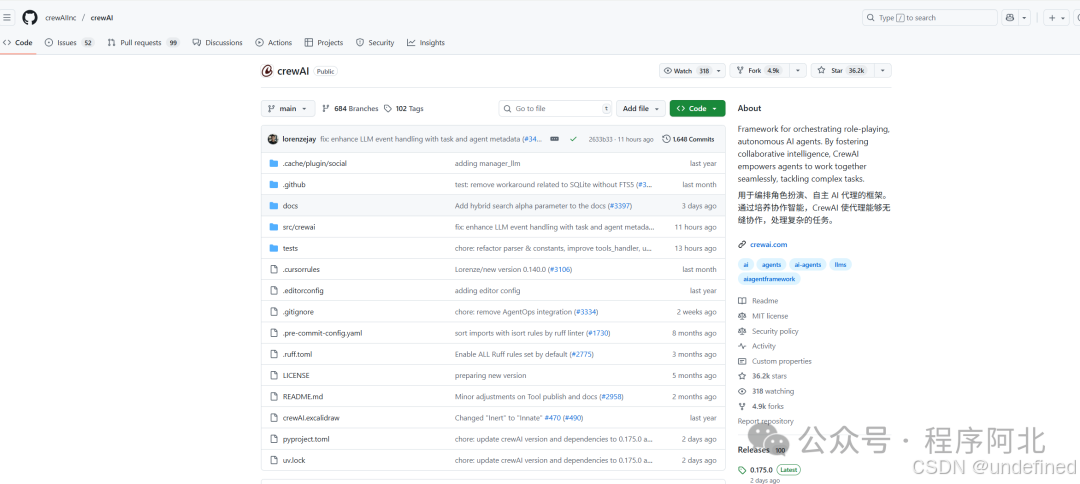The height and width of the screenshot is (484, 1080).
Task: Open the Custom properties link
Action: [774, 361]
